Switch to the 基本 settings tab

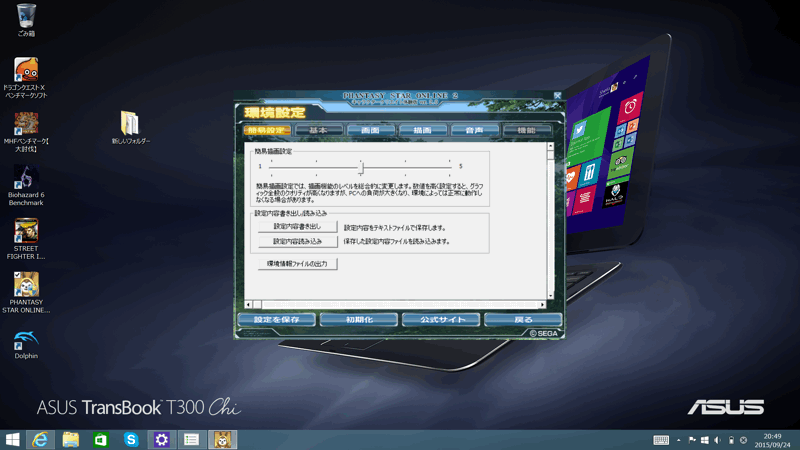coord(318,130)
